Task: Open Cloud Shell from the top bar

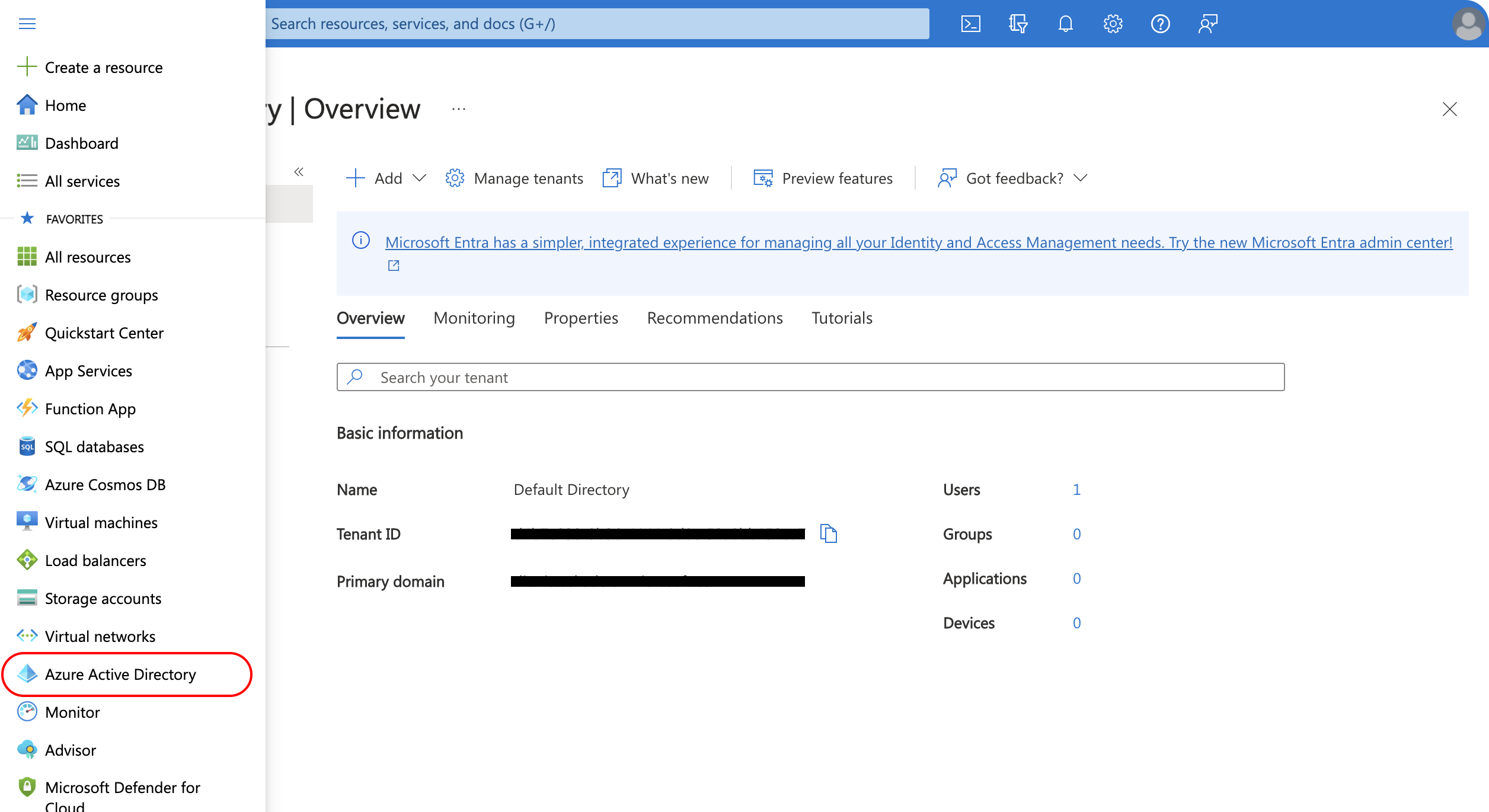Action: tap(970, 24)
